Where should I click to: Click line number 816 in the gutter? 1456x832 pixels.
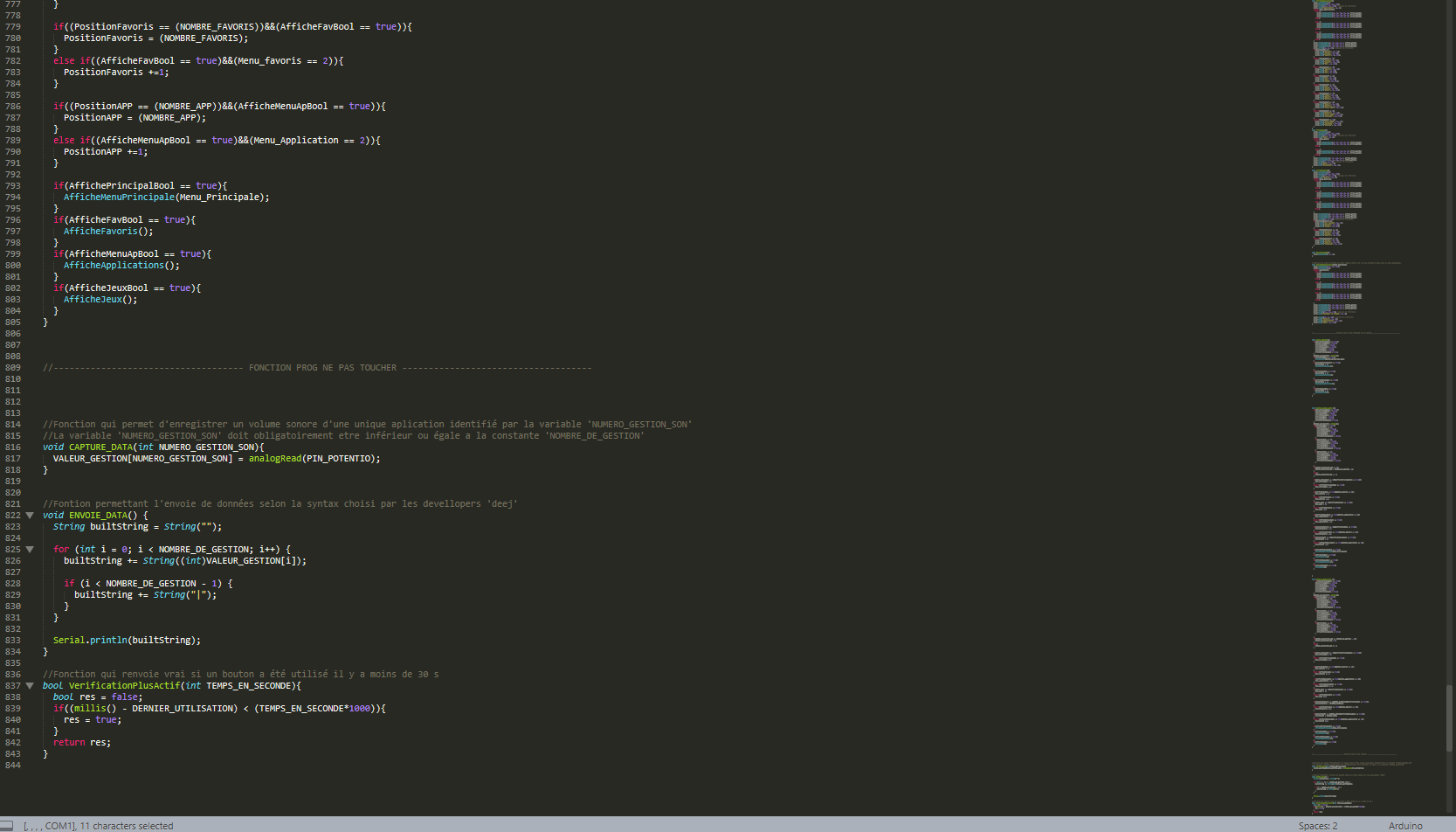[x=13, y=447]
